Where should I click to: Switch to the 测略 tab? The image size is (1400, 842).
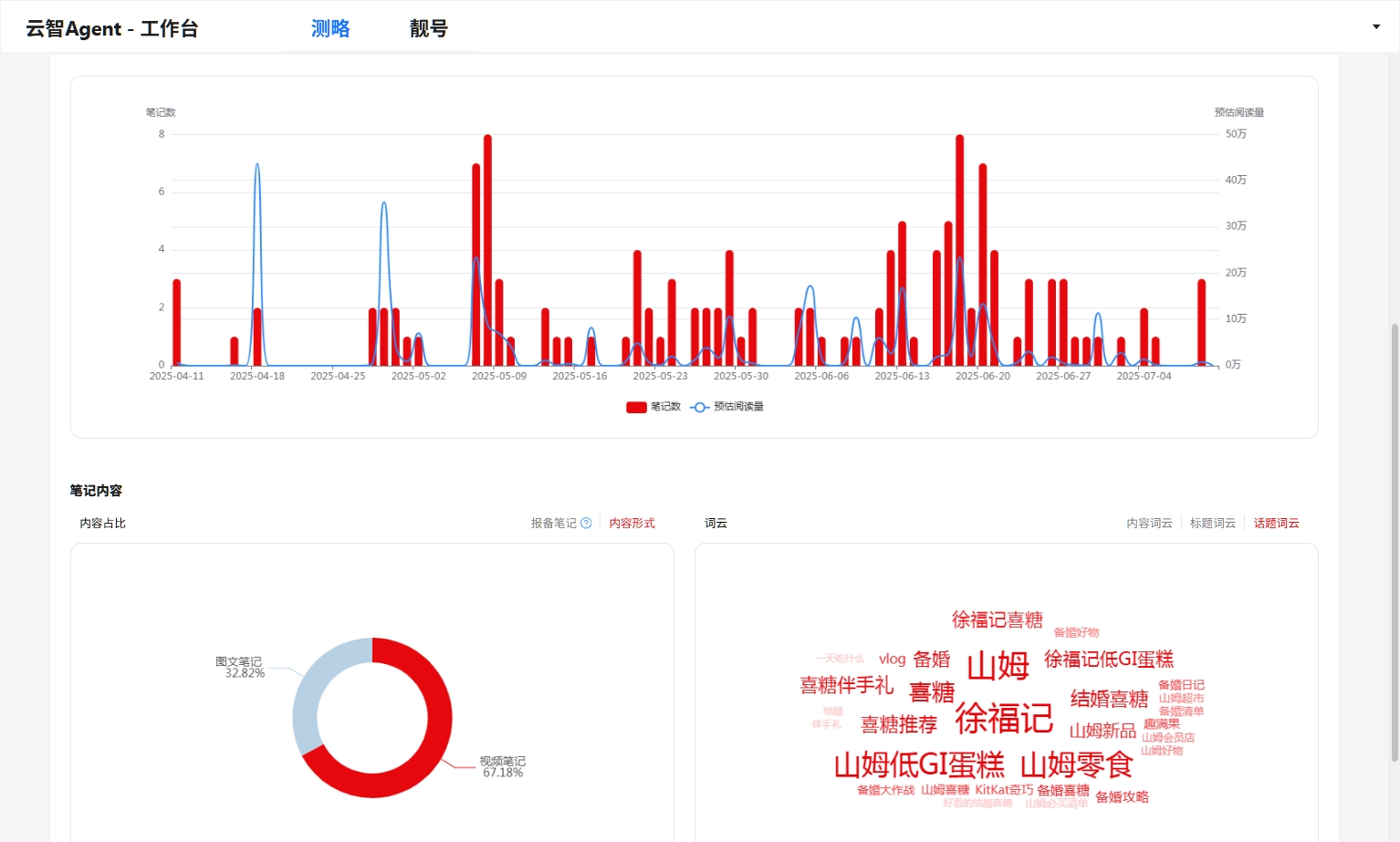point(330,28)
